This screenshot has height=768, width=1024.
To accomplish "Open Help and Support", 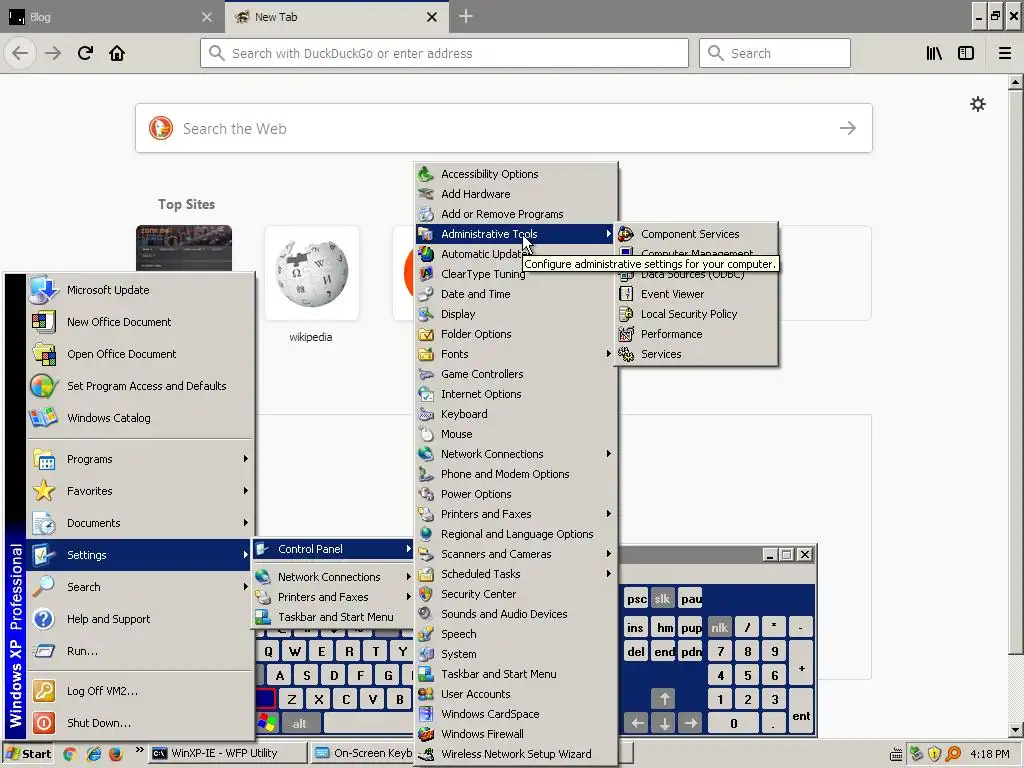I will 140,619.
